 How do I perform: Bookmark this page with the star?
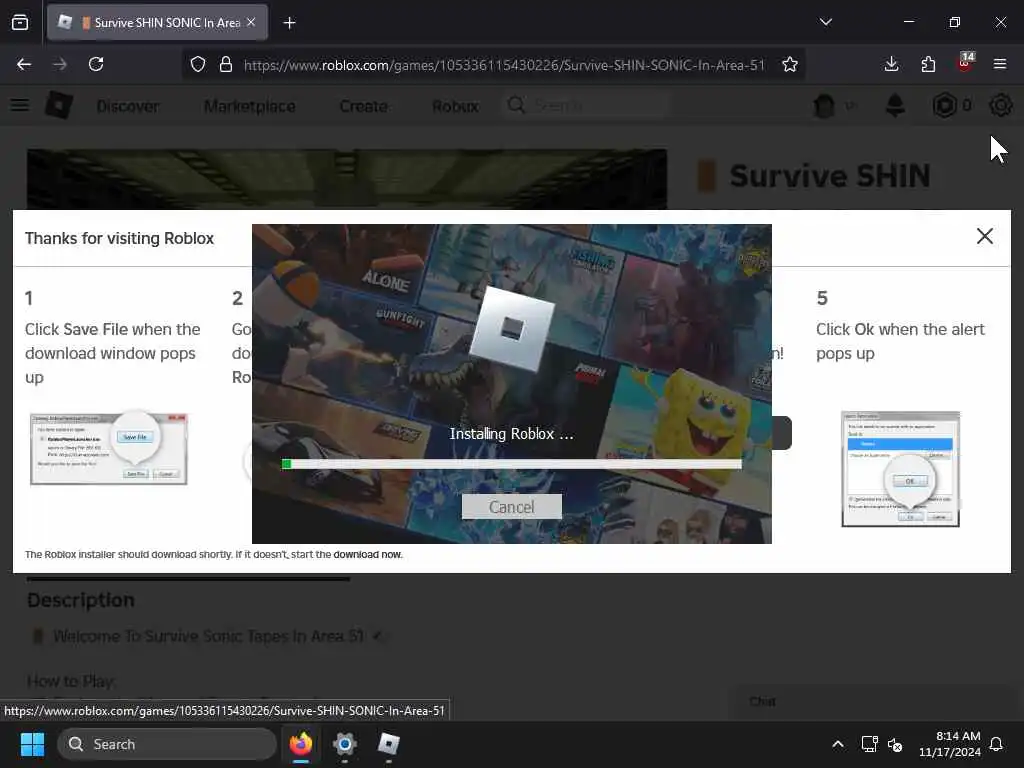point(790,65)
